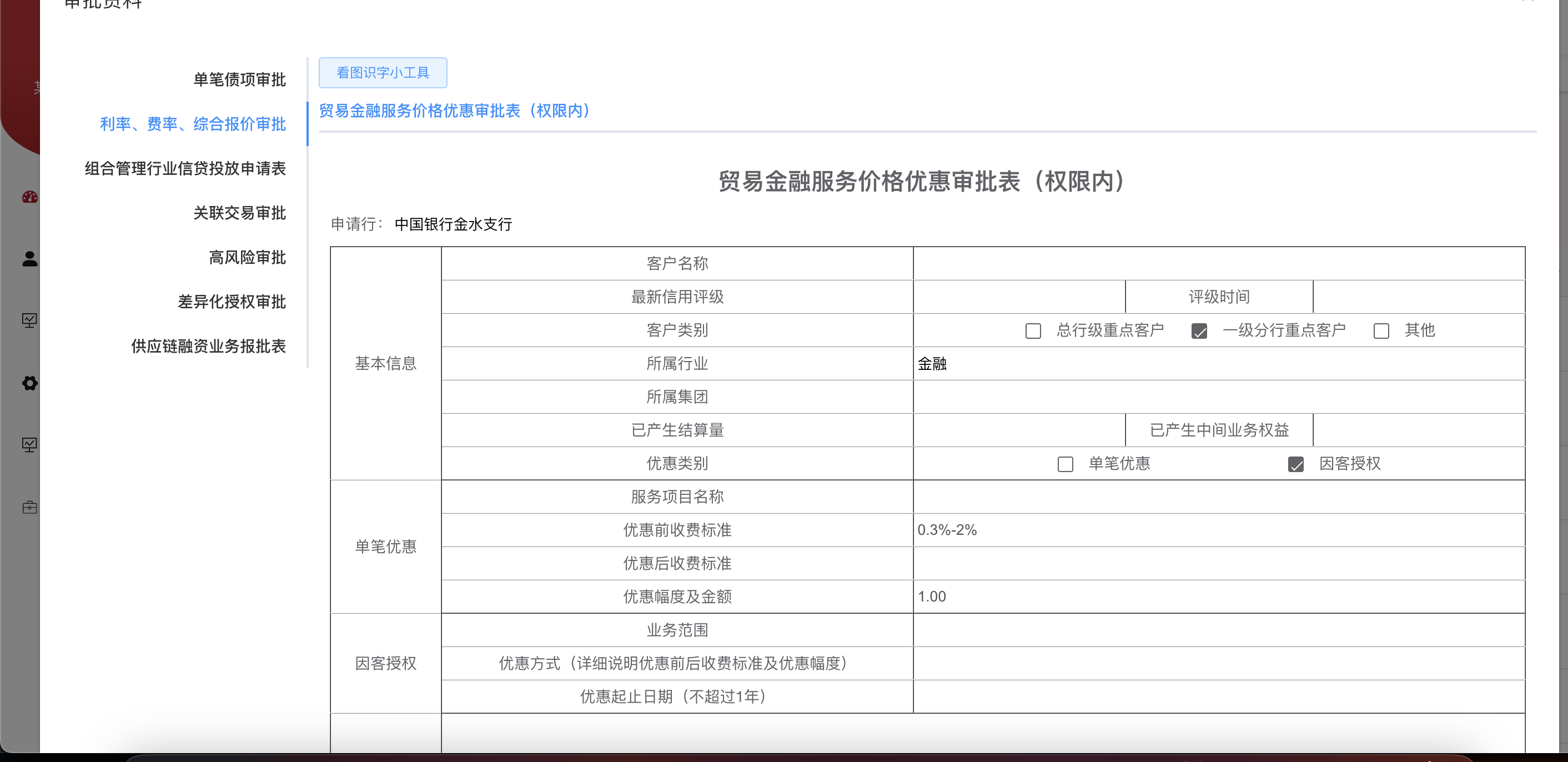Image resolution: width=1568 pixels, height=762 pixels.
Task: Click the 评级时间 value field
Action: pos(1419,297)
